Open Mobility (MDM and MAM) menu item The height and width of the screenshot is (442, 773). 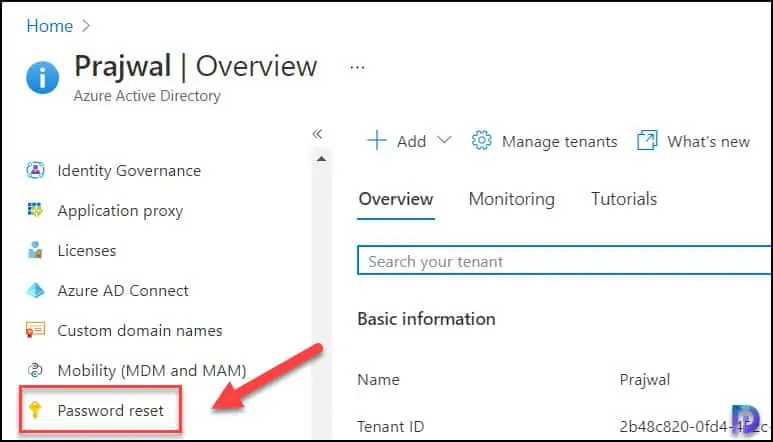click(152, 371)
